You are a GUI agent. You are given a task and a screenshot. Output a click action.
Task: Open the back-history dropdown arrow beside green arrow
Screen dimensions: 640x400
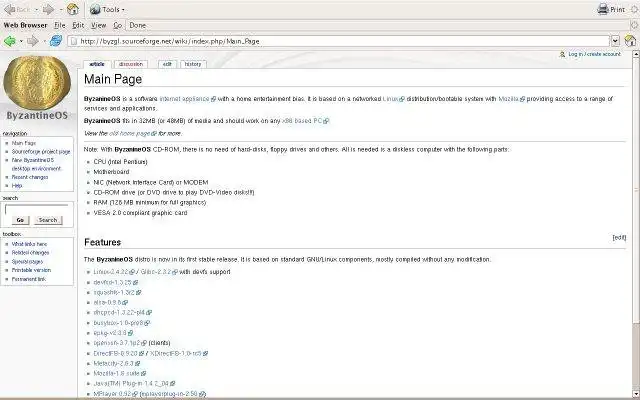click(21, 41)
